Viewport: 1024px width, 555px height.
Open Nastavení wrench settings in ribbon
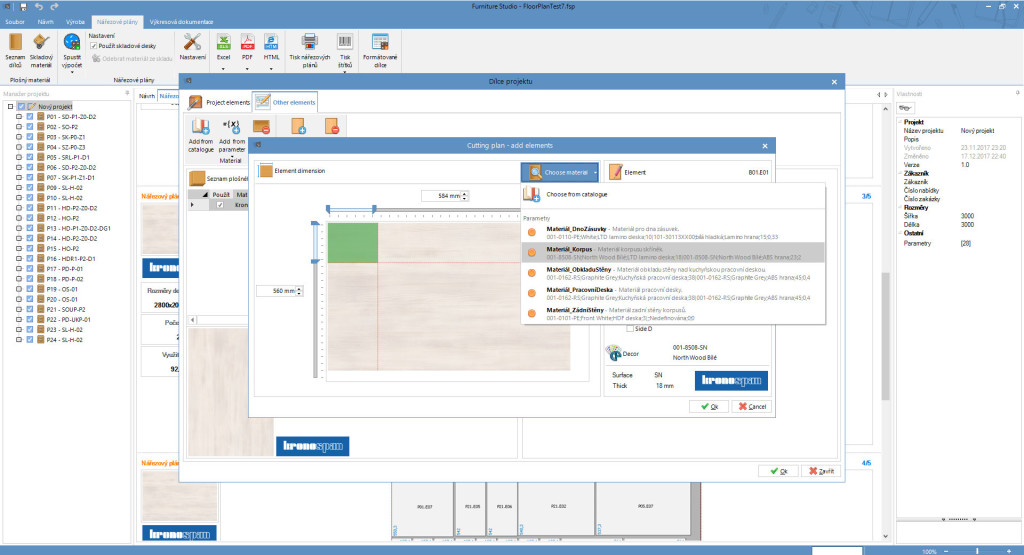point(192,47)
